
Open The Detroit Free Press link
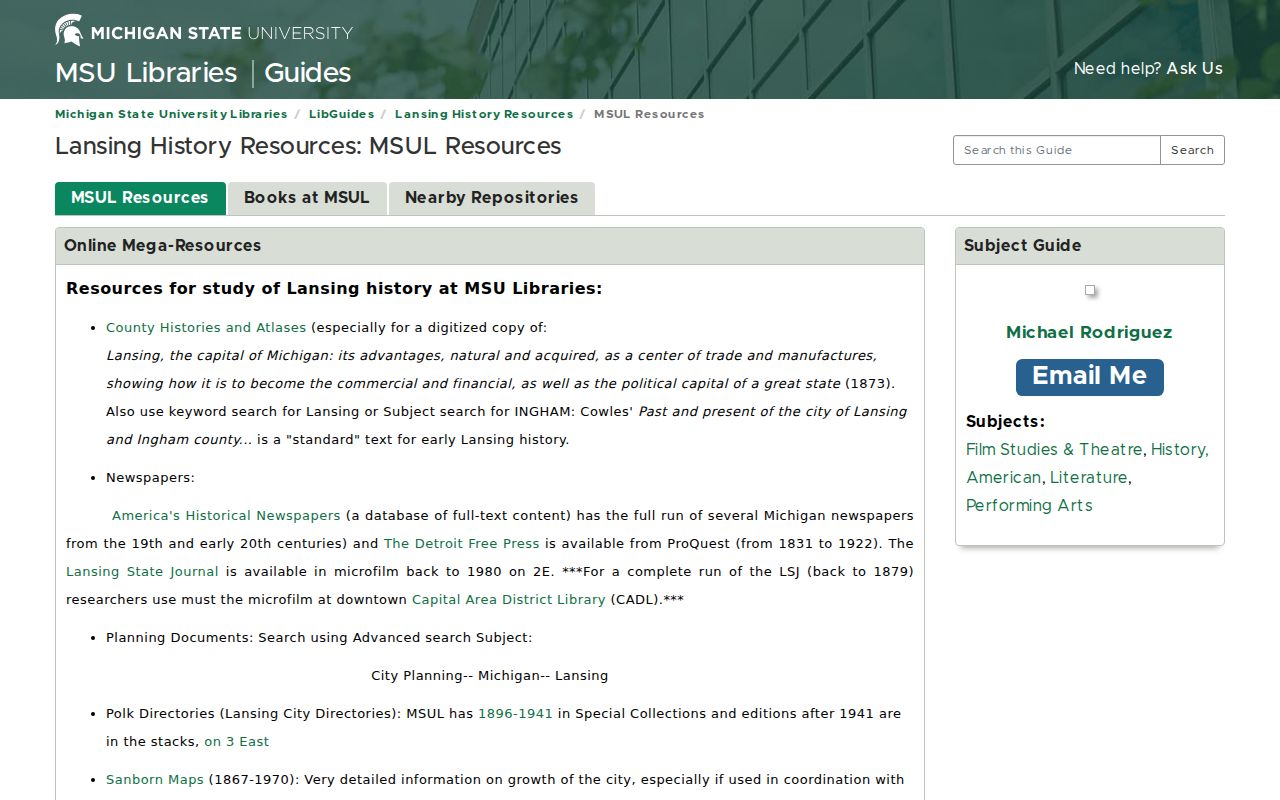click(461, 543)
